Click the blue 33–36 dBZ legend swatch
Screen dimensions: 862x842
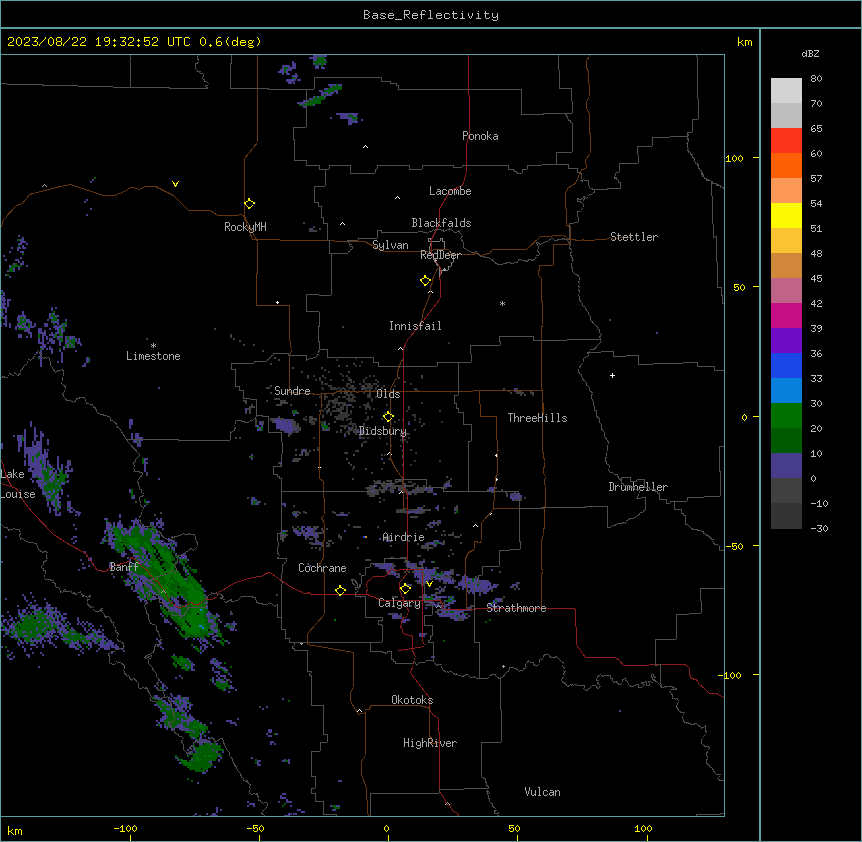[x=786, y=365]
